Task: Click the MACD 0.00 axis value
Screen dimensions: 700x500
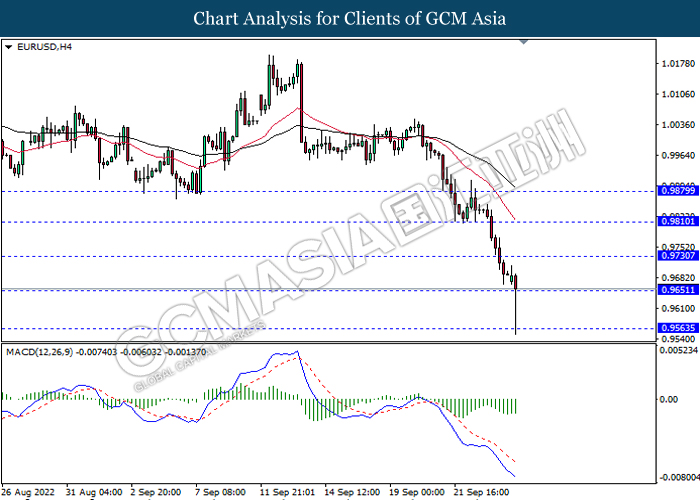Action: pos(669,399)
